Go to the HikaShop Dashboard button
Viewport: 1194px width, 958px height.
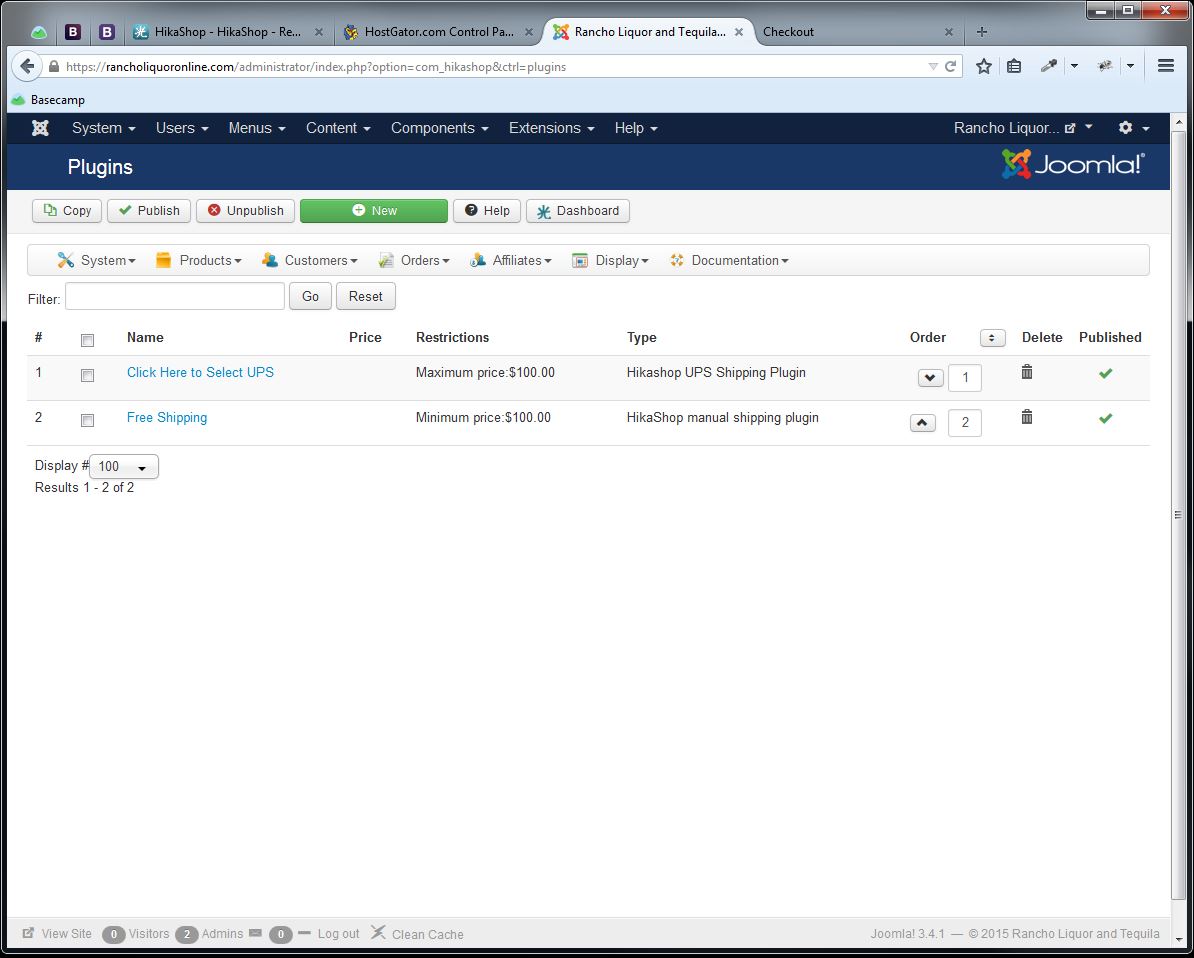click(x=578, y=211)
